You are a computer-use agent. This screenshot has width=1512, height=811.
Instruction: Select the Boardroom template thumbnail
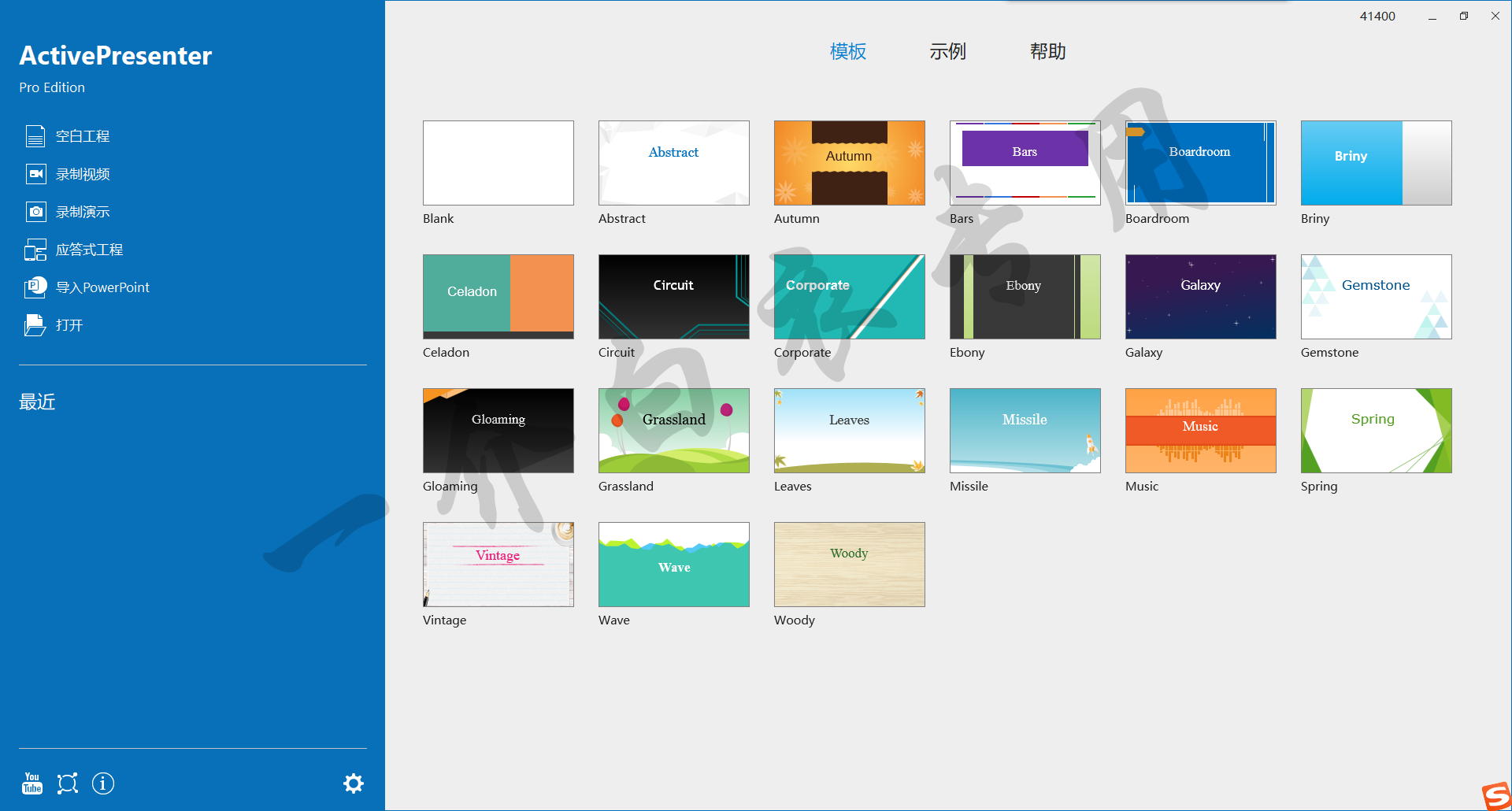(x=1201, y=163)
